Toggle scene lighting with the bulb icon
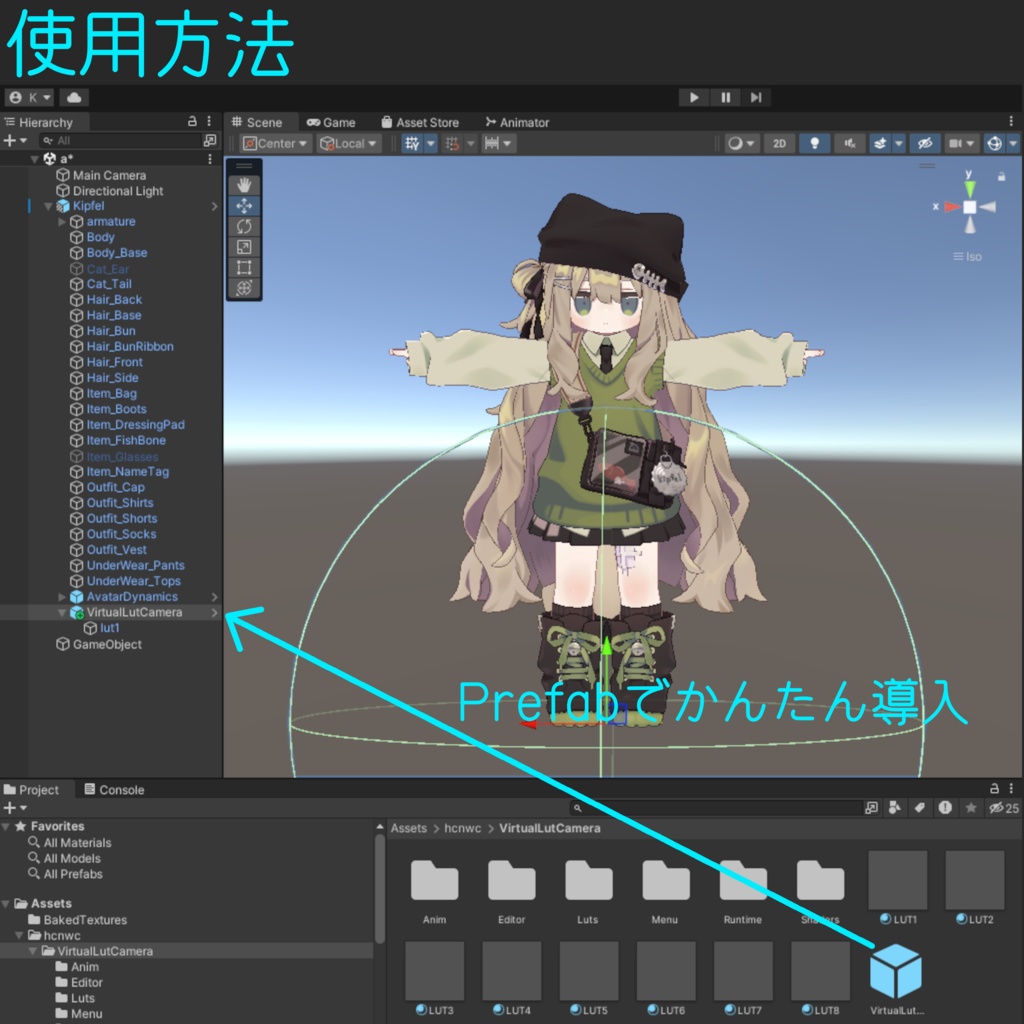The width and height of the screenshot is (1024, 1024). 815,143
